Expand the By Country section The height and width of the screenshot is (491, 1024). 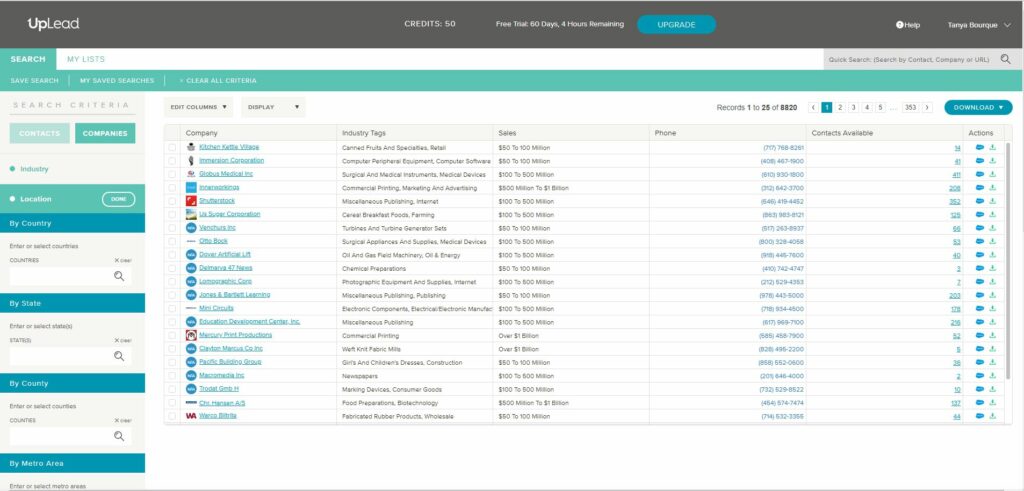pos(72,223)
